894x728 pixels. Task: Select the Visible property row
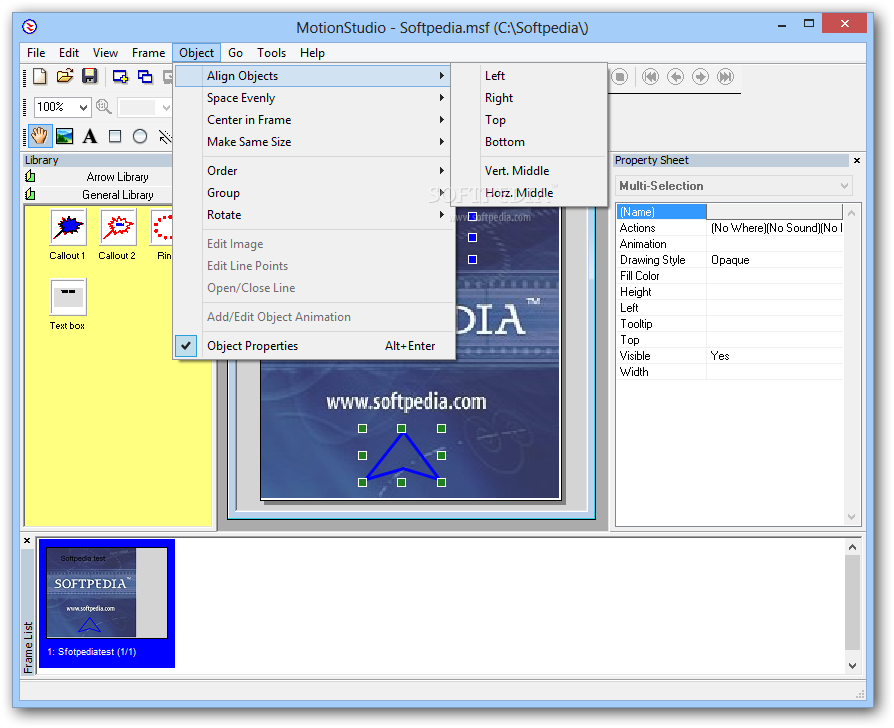(x=730, y=356)
